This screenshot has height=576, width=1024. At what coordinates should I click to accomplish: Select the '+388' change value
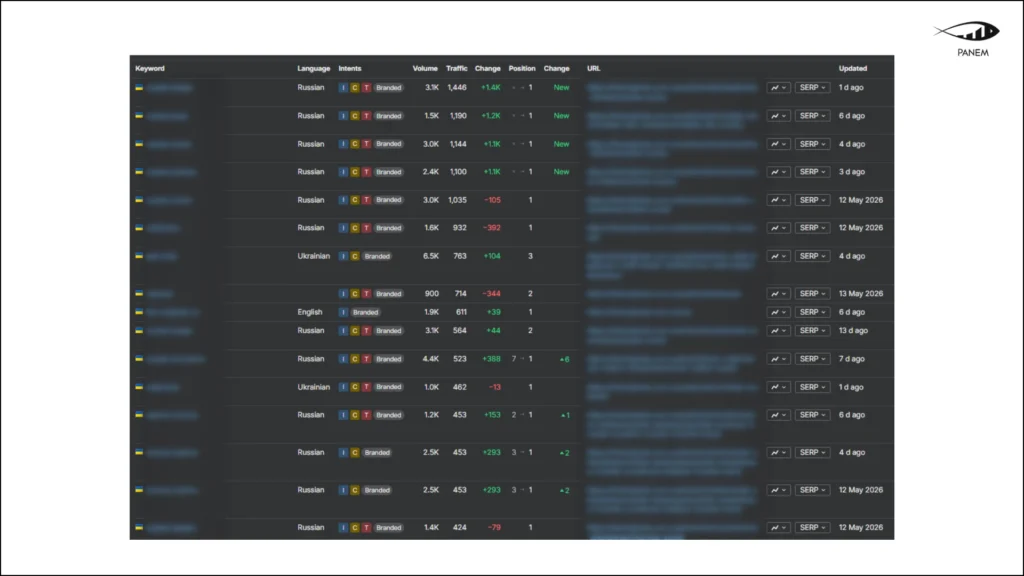click(x=491, y=359)
